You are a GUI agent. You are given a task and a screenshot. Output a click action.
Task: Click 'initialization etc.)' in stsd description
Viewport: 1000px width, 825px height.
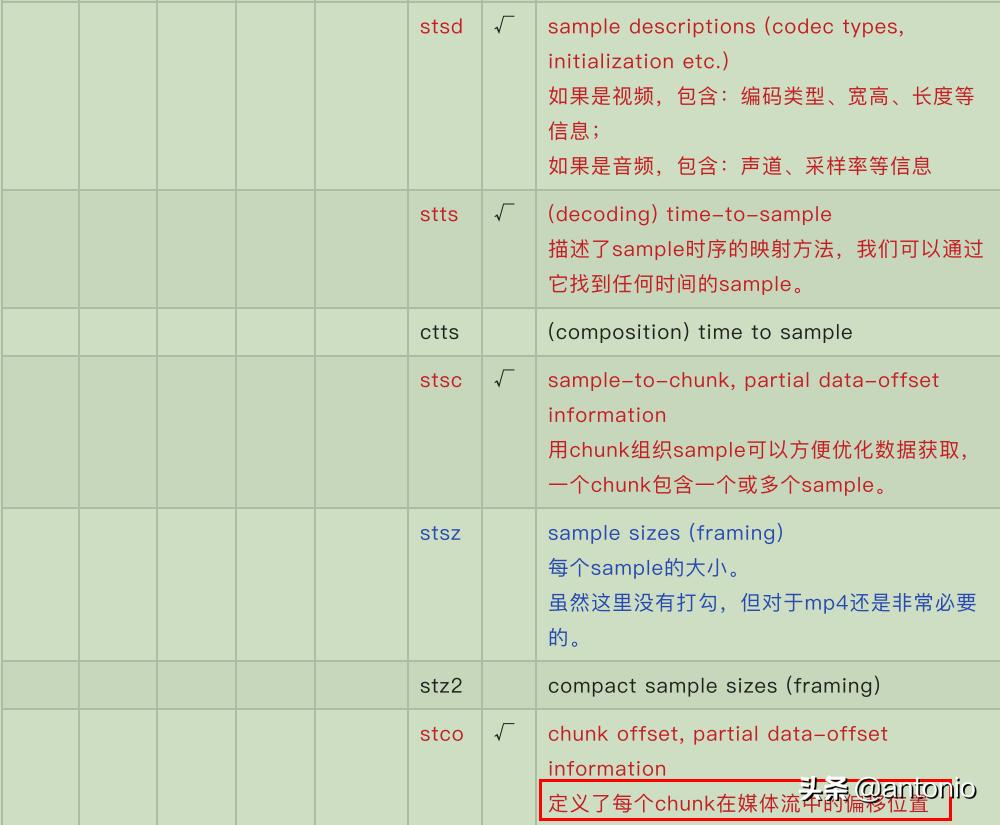tap(638, 61)
